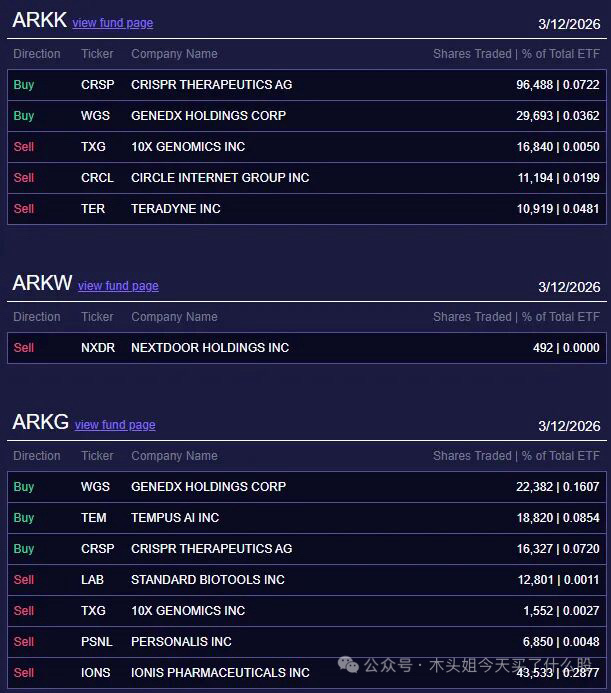Click Sell label in 10X GENOMICS row of ARKK

pos(24,147)
